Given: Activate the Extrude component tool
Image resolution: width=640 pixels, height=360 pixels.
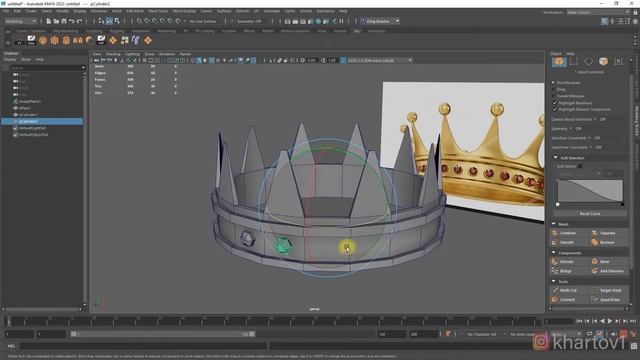Looking at the screenshot, I should click(x=569, y=262).
